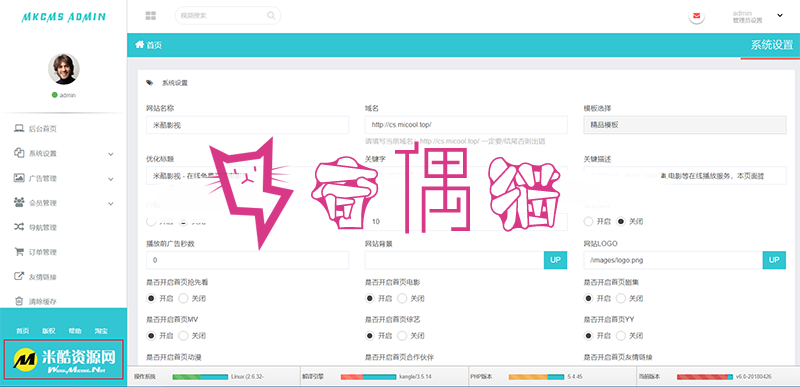The width and height of the screenshot is (800, 387).
Task: Click the trash icon for 清除缓存
Action: (x=19, y=301)
